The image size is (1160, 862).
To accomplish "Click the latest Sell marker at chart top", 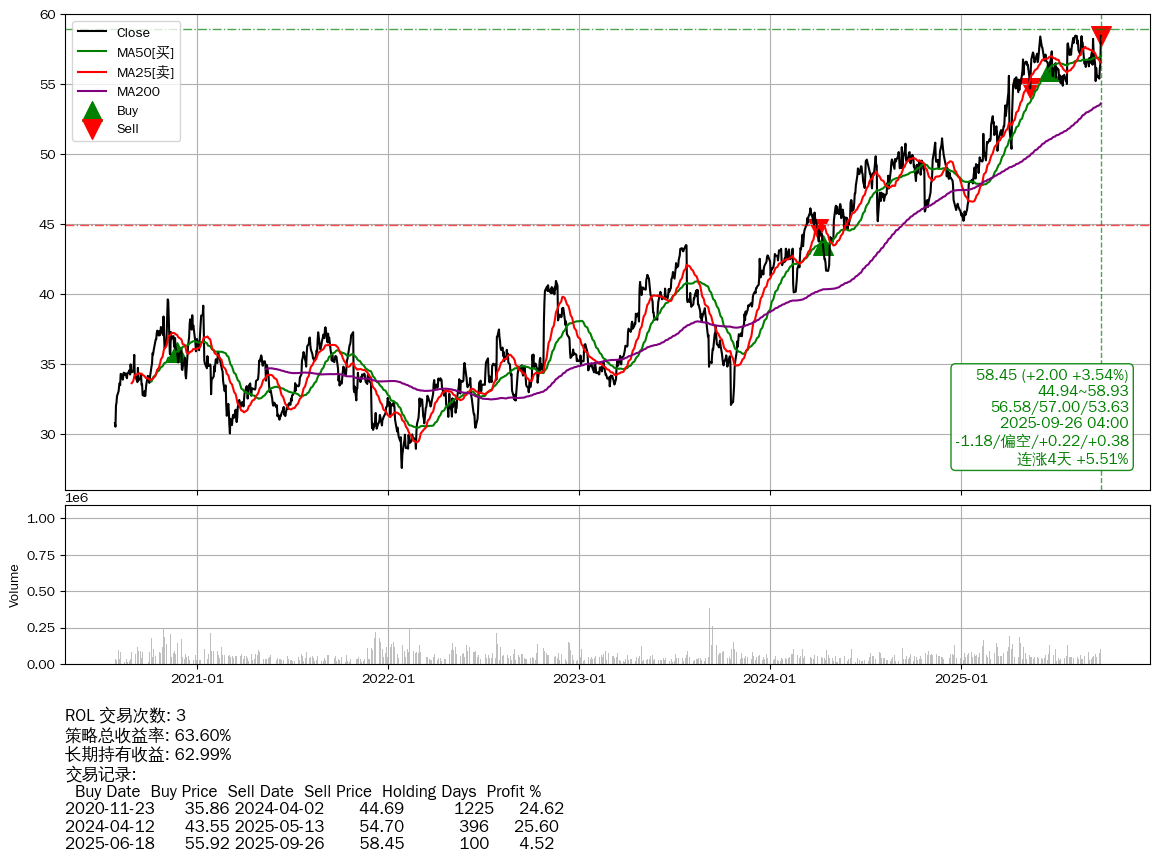I will 1101,36.
